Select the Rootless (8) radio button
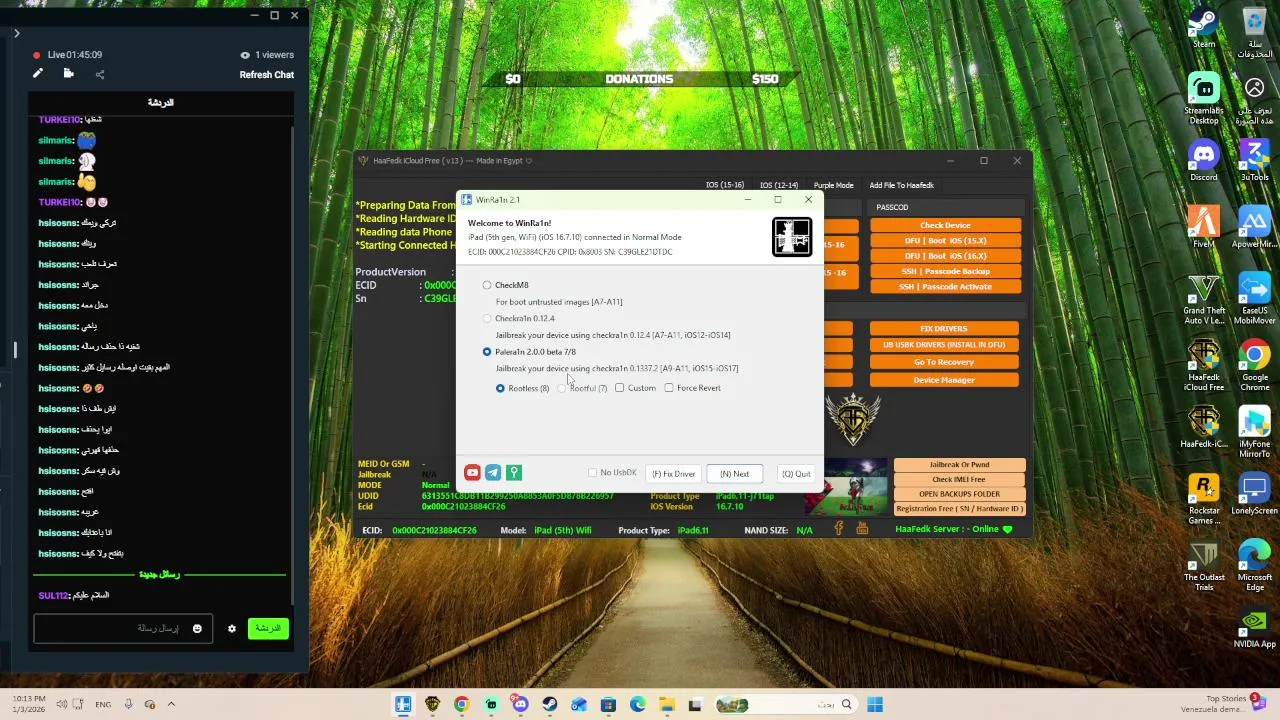1280x720 pixels. [500, 388]
